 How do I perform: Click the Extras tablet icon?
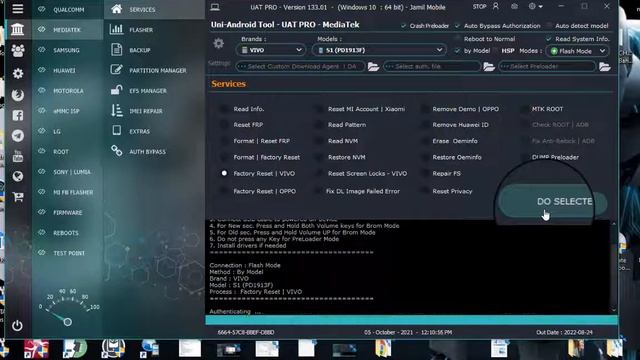click(x=116, y=130)
